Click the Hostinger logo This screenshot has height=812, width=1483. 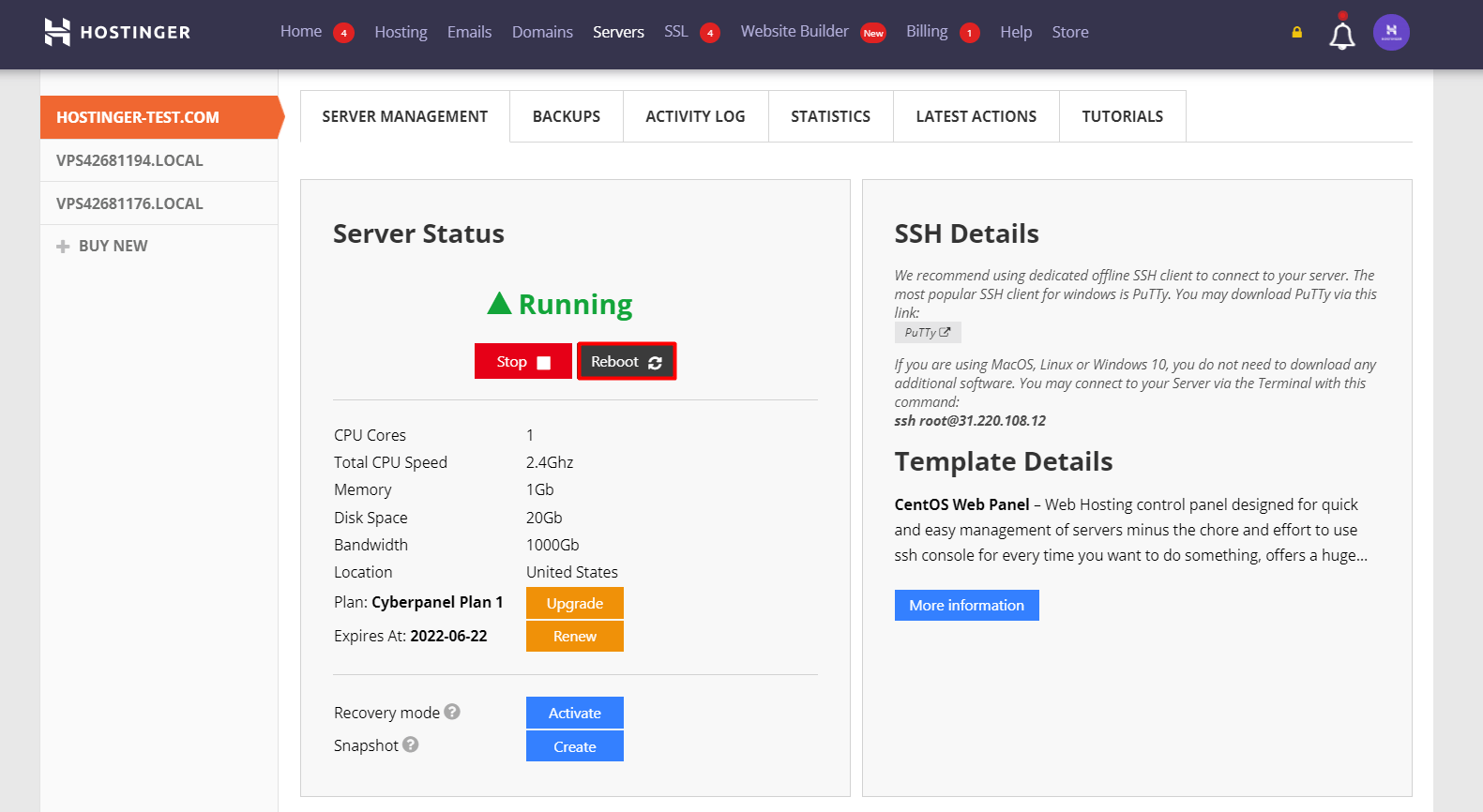[117, 32]
